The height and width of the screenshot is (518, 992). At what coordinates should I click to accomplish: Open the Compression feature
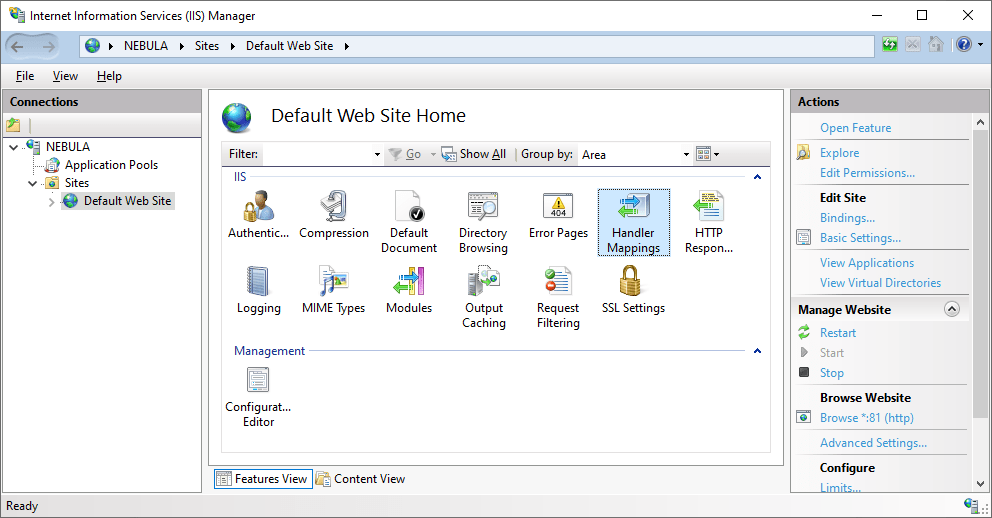(x=333, y=215)
